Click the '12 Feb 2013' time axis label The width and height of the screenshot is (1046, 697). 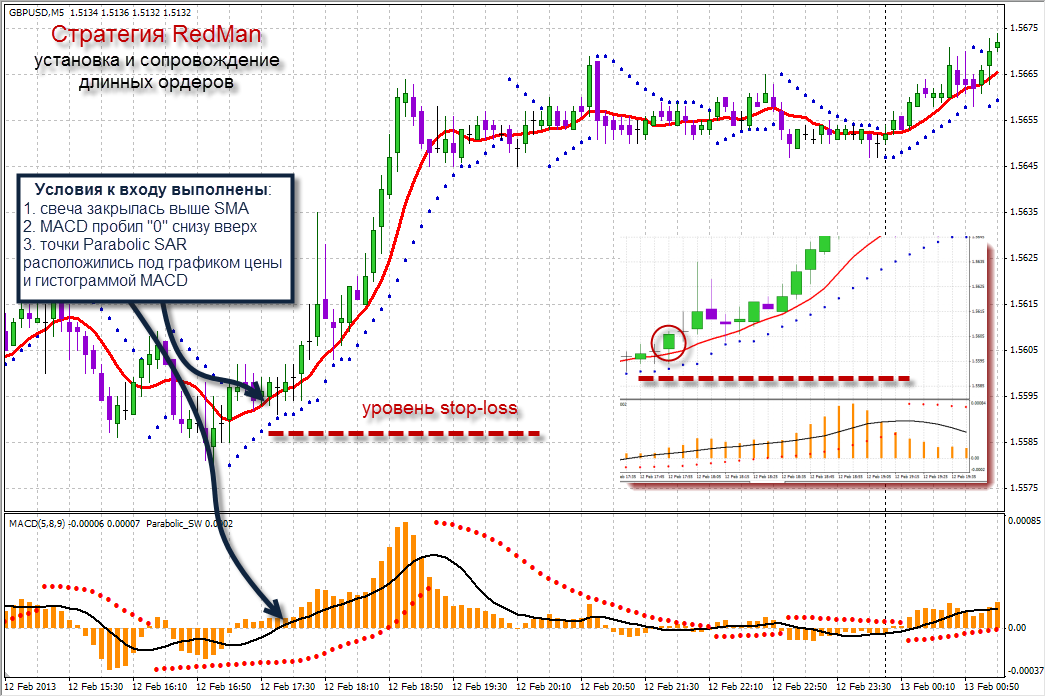pyautogui.click(x=31, y=686)
